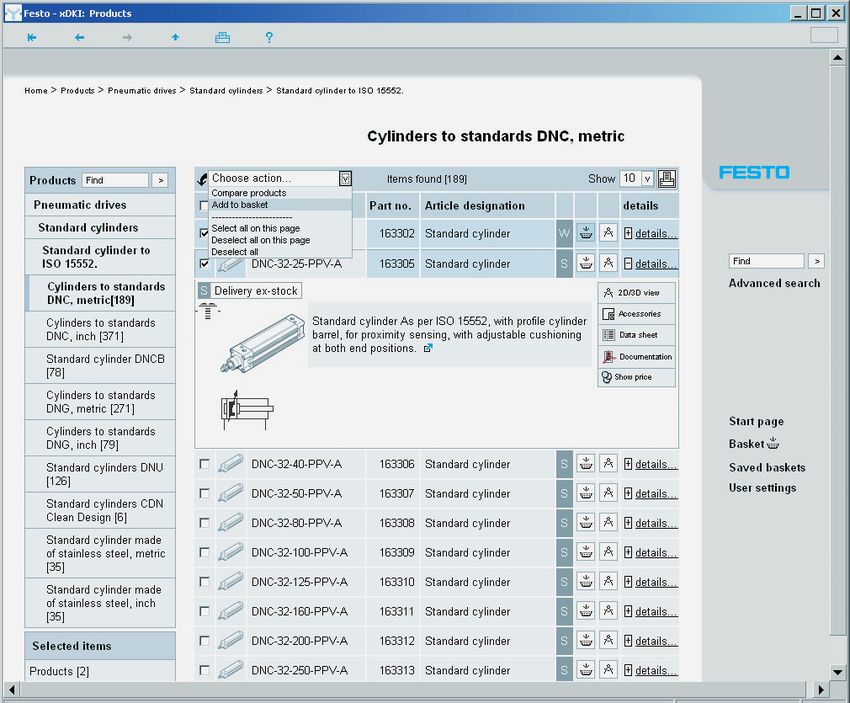Image resolution: width=850 pixels, height=703 pixels.
Task: Add DNC-32-50-PPV-A to basket
Action: [x=585, y=493]
